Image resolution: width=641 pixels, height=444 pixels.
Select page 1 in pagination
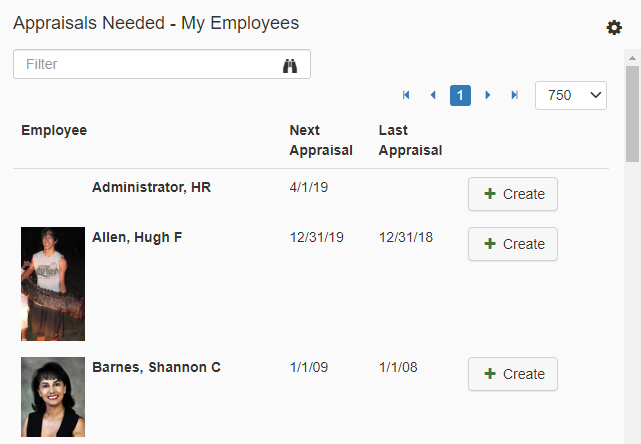point(460,95)
